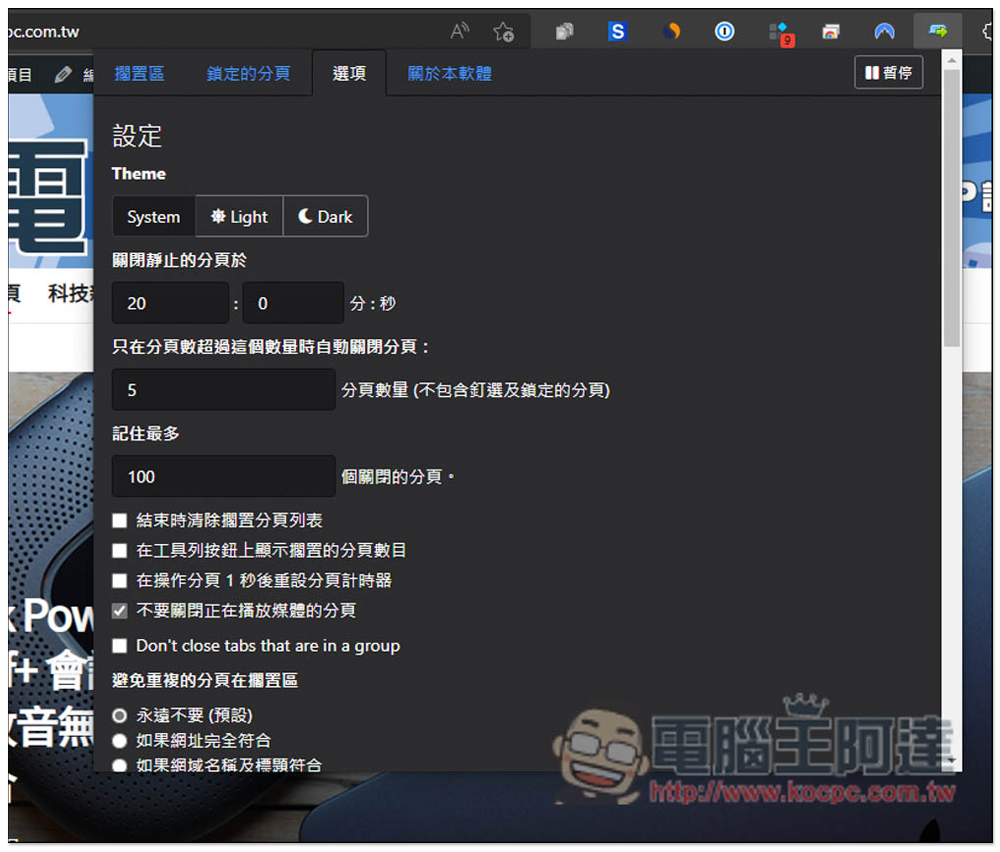Viewport: 1000px width, 852px height.
Task: Click the Tab Wrangler extension icon
Action: point(938,31)
